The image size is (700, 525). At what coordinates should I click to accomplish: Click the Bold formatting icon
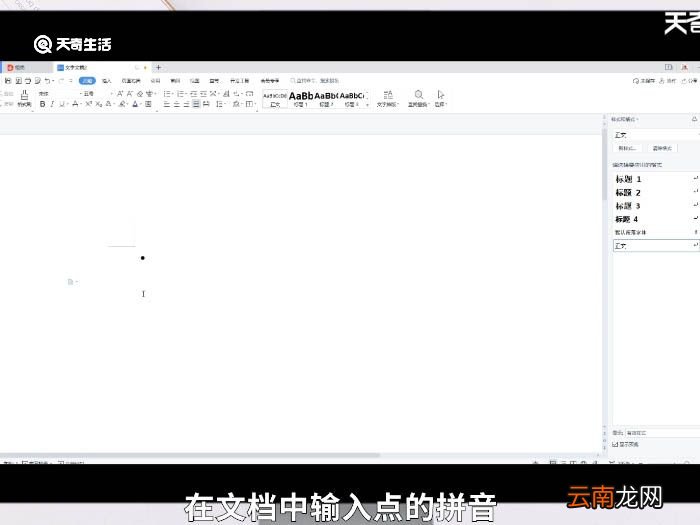[42, 104]
